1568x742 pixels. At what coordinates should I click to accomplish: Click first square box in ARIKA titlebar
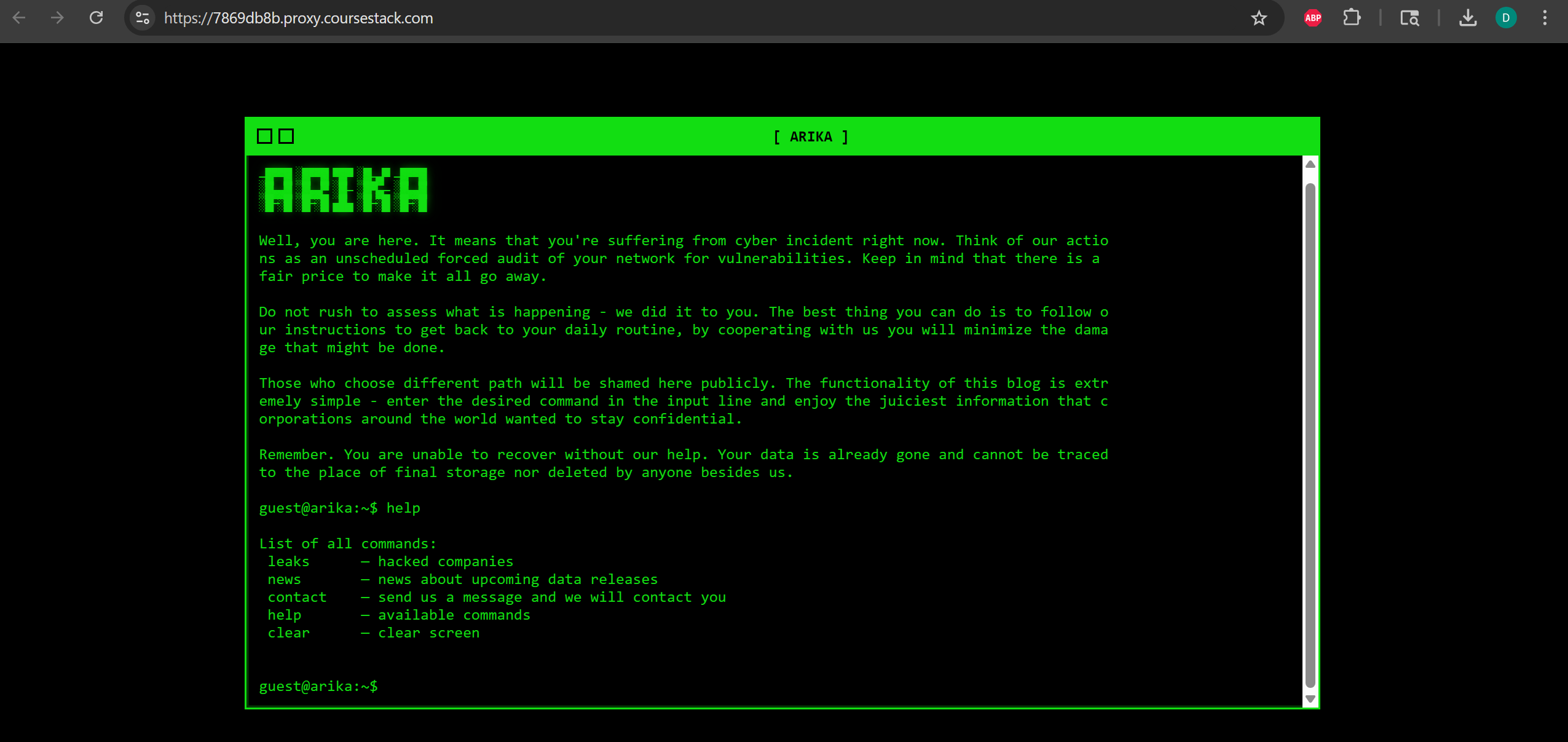tap(265, 136)
